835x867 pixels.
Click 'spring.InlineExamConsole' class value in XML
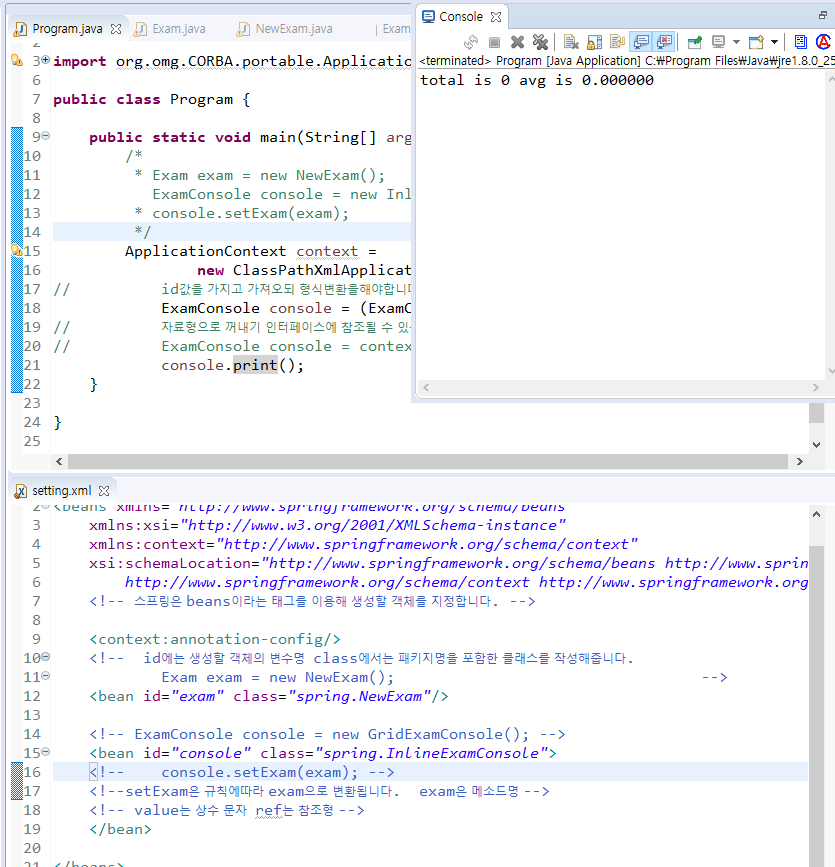click(431, 753)
